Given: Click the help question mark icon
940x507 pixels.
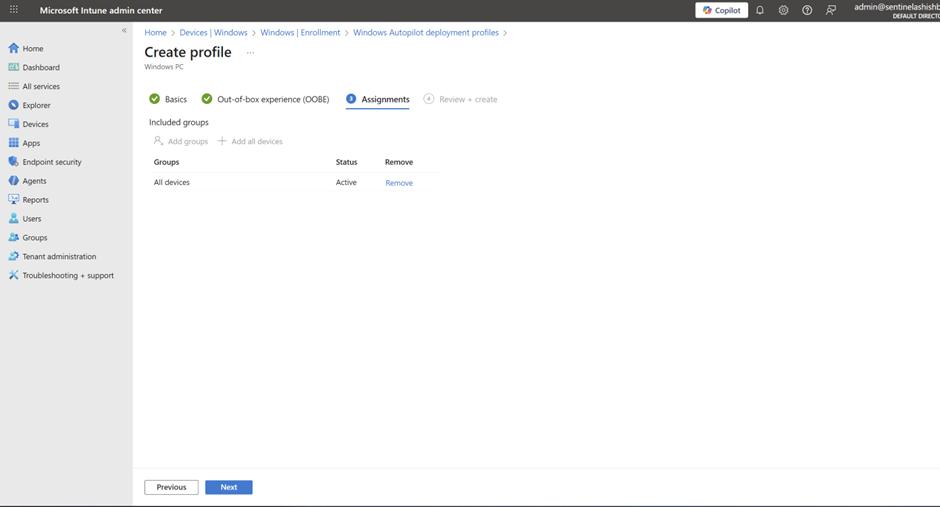Looking at the screenshot, I should 807,10.
